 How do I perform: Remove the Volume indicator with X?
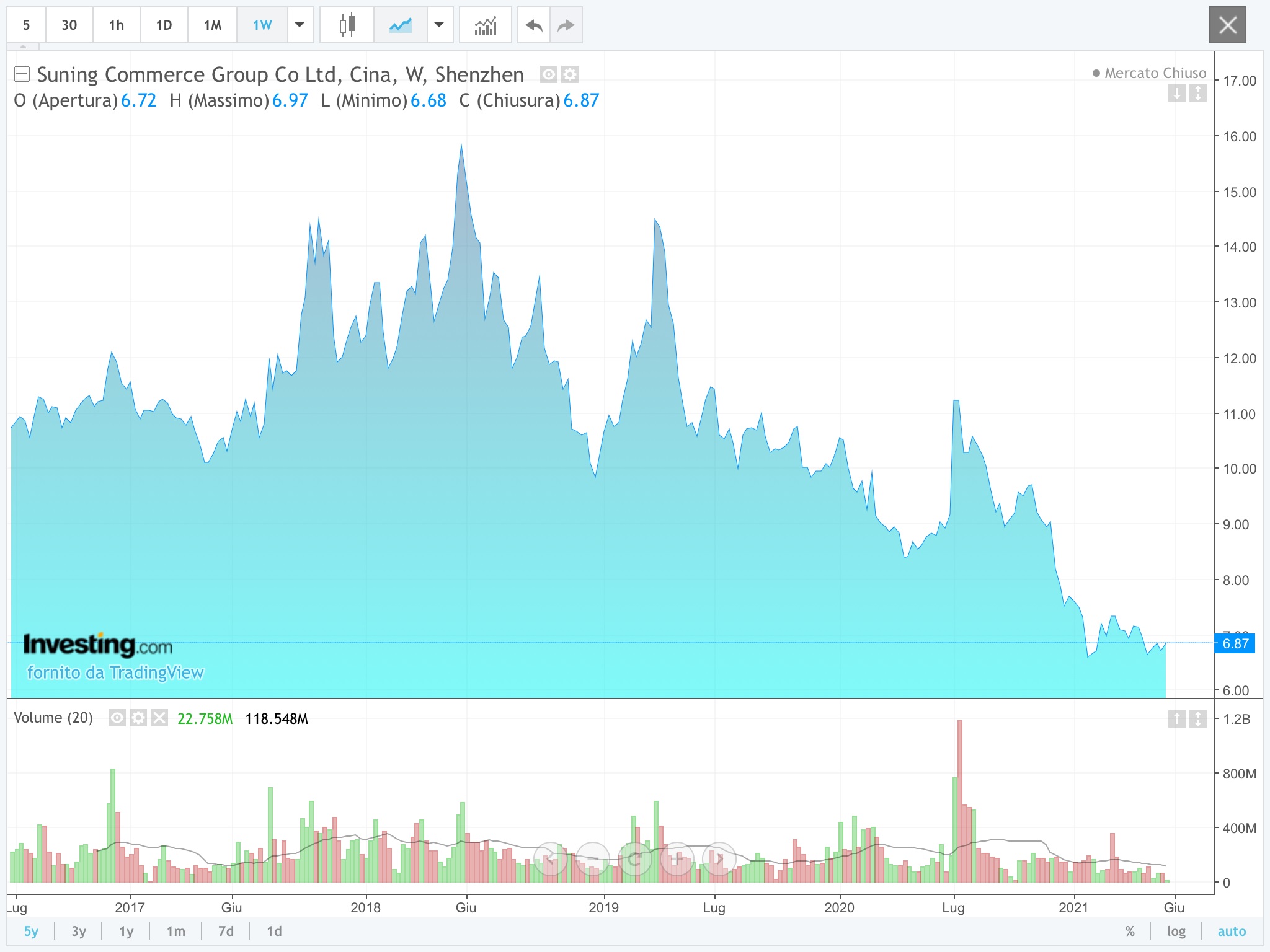159,718
